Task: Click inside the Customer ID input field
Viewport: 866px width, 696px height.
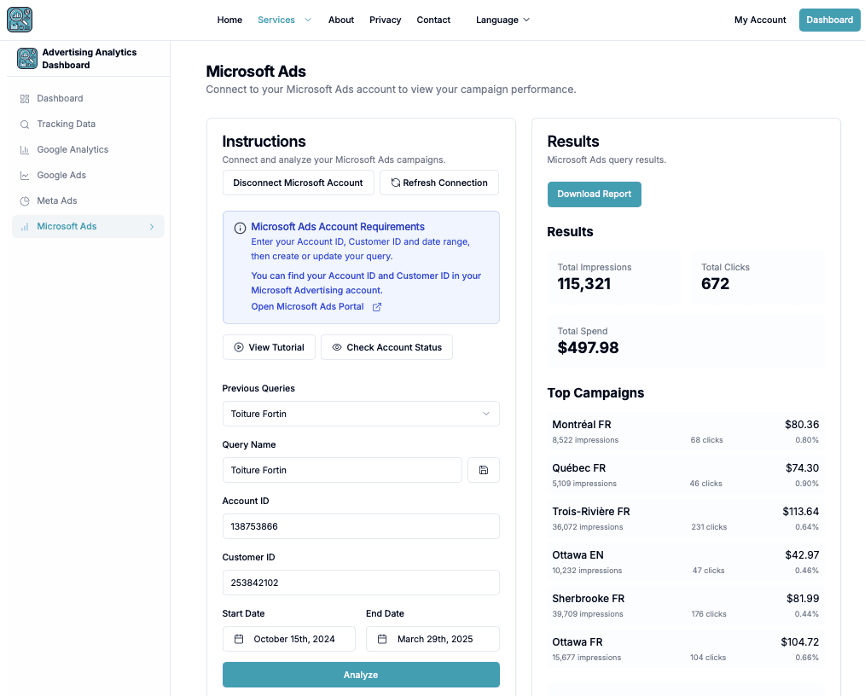Action: point(360,582)
